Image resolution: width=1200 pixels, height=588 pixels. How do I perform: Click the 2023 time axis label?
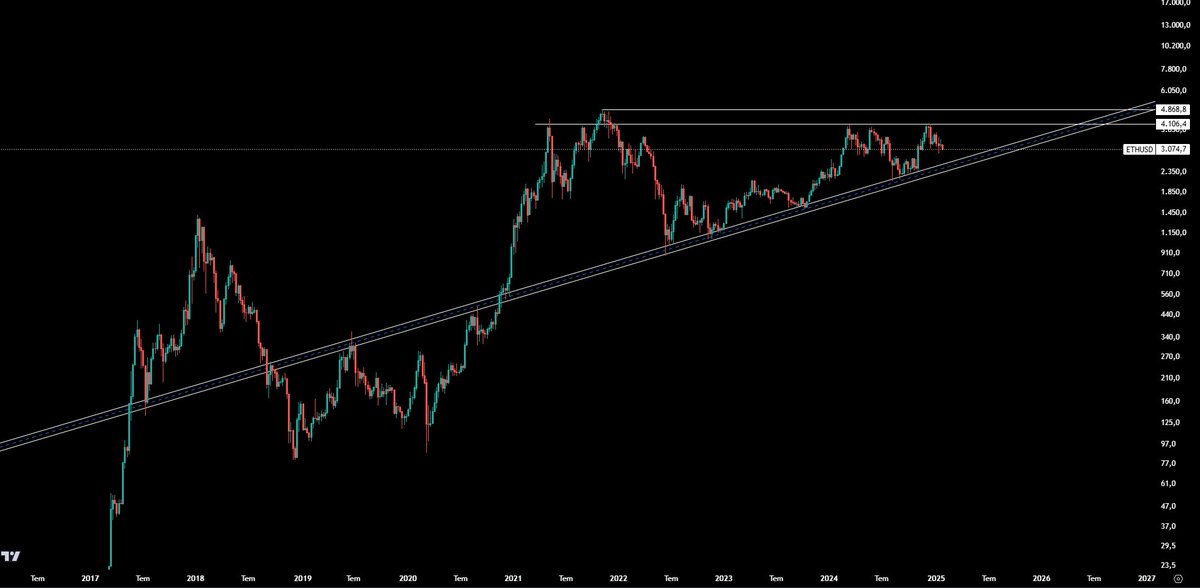[x=724, y=578]
